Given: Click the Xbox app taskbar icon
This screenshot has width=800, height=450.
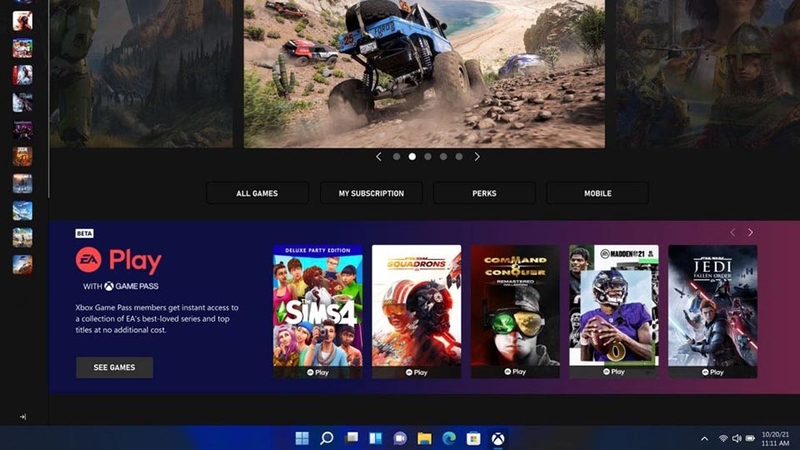Looking at the screenshot, I should point(498,438).
